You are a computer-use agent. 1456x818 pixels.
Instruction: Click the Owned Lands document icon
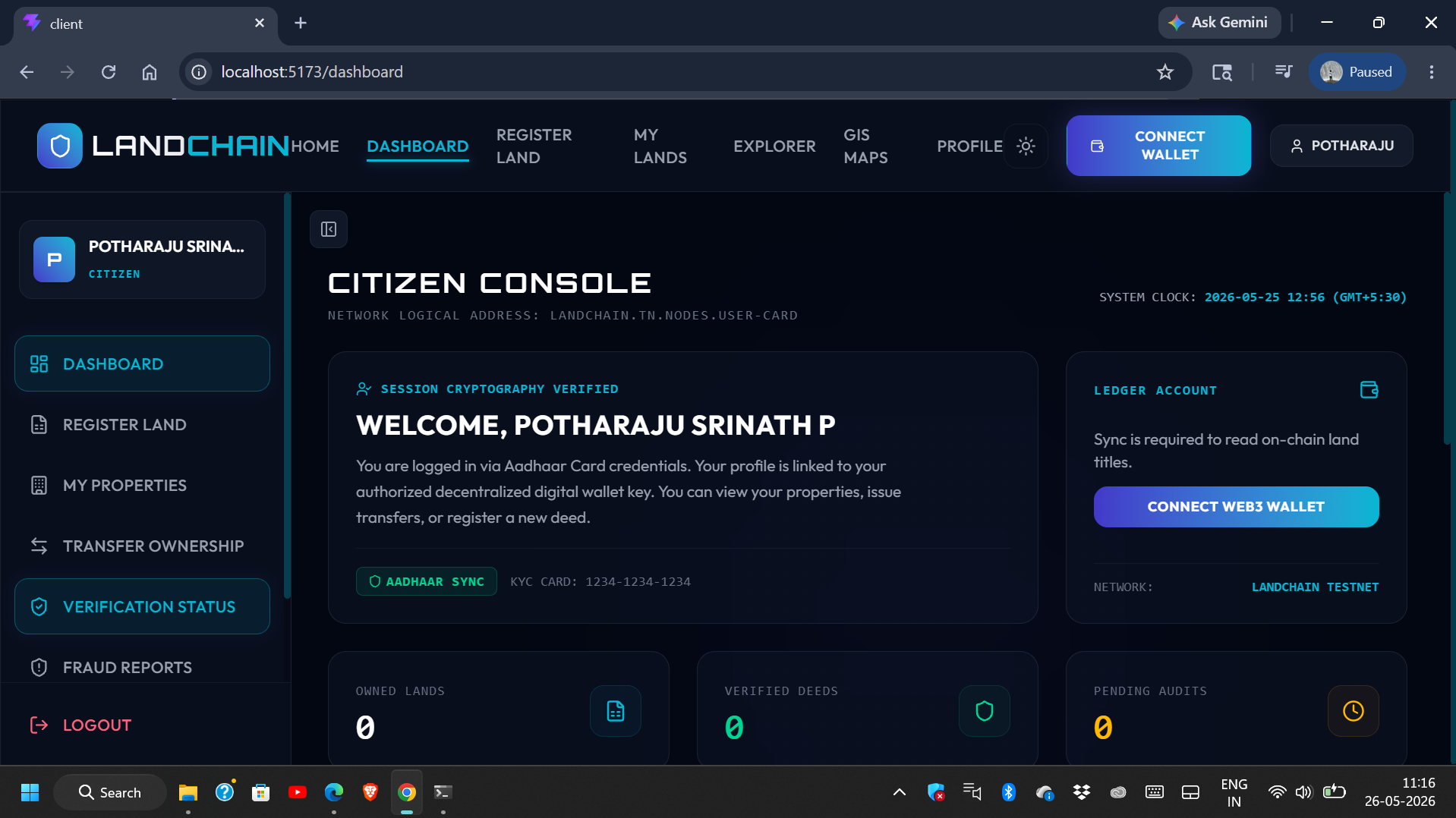click(x=616, y=711)
